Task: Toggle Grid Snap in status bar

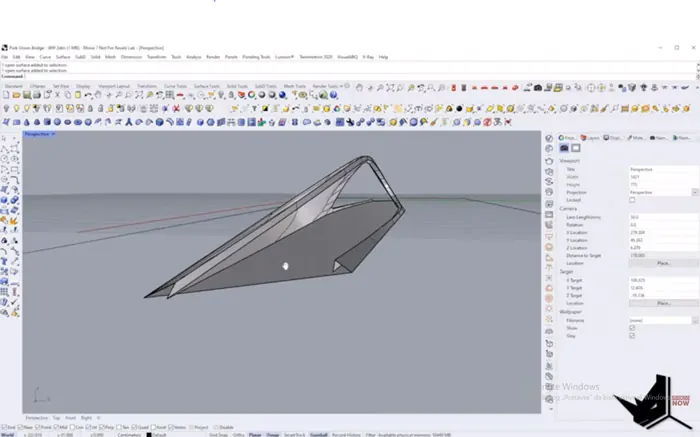Action: [218, 434]
